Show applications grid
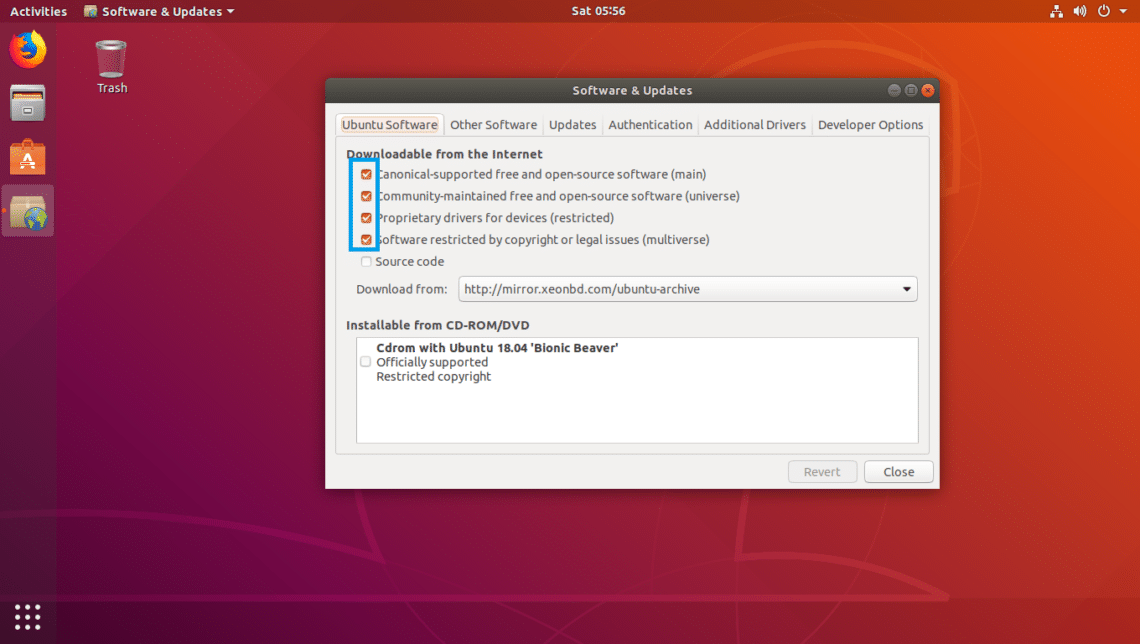Image resolution: width=1140 pixels, height=644 pixels. [x=28, y=616]
